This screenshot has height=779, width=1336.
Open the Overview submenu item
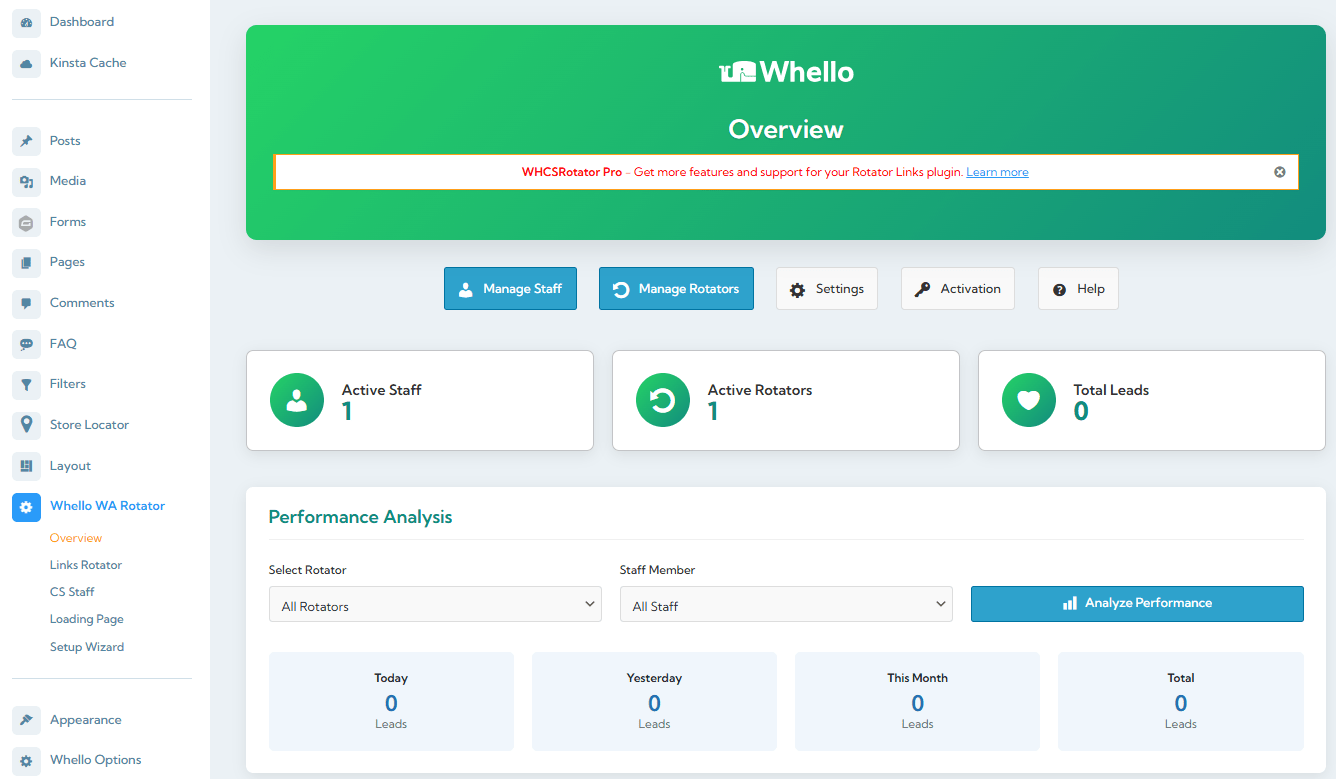pos(76,538)
